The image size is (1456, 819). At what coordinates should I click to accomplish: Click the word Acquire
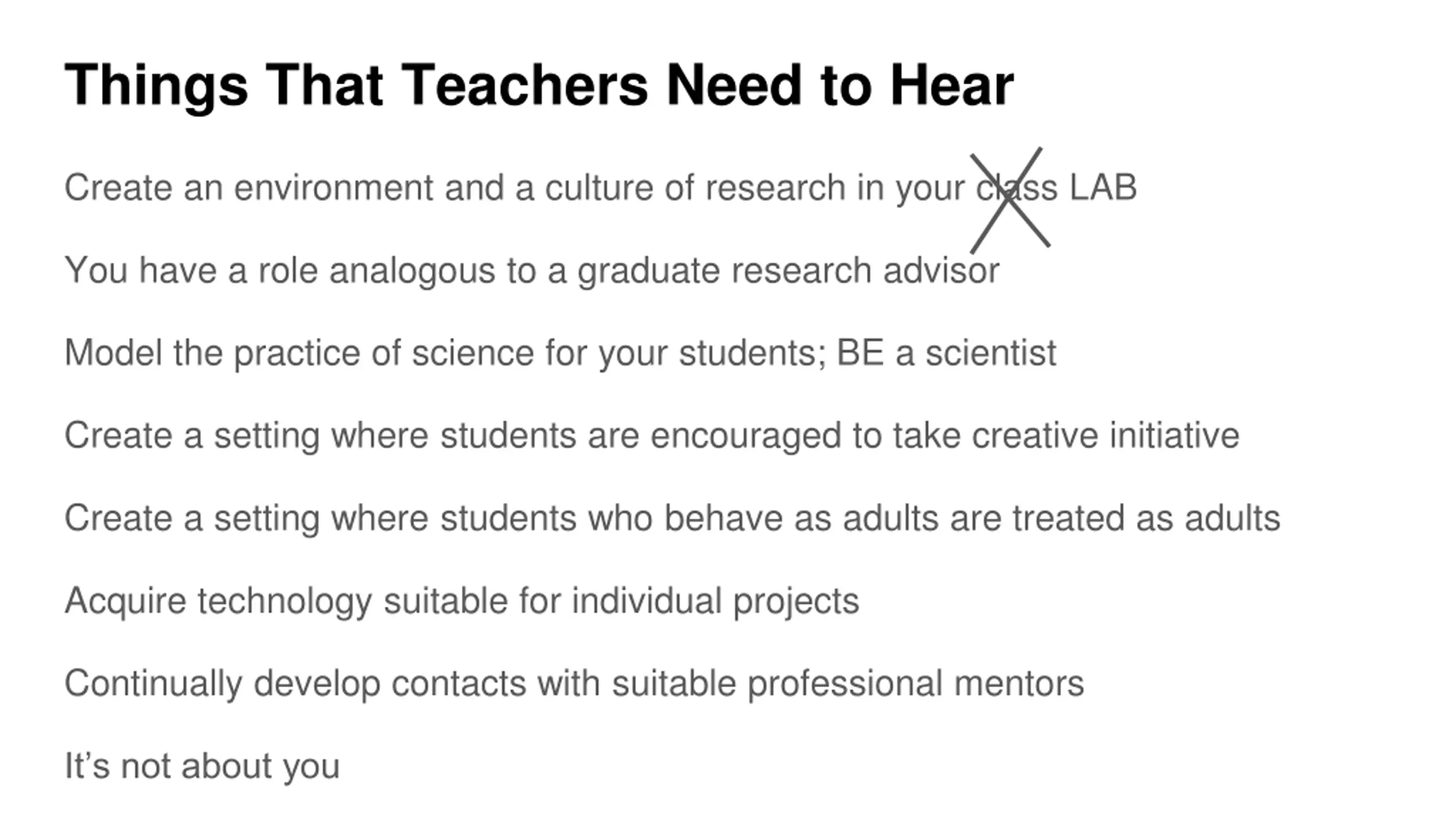125,602
